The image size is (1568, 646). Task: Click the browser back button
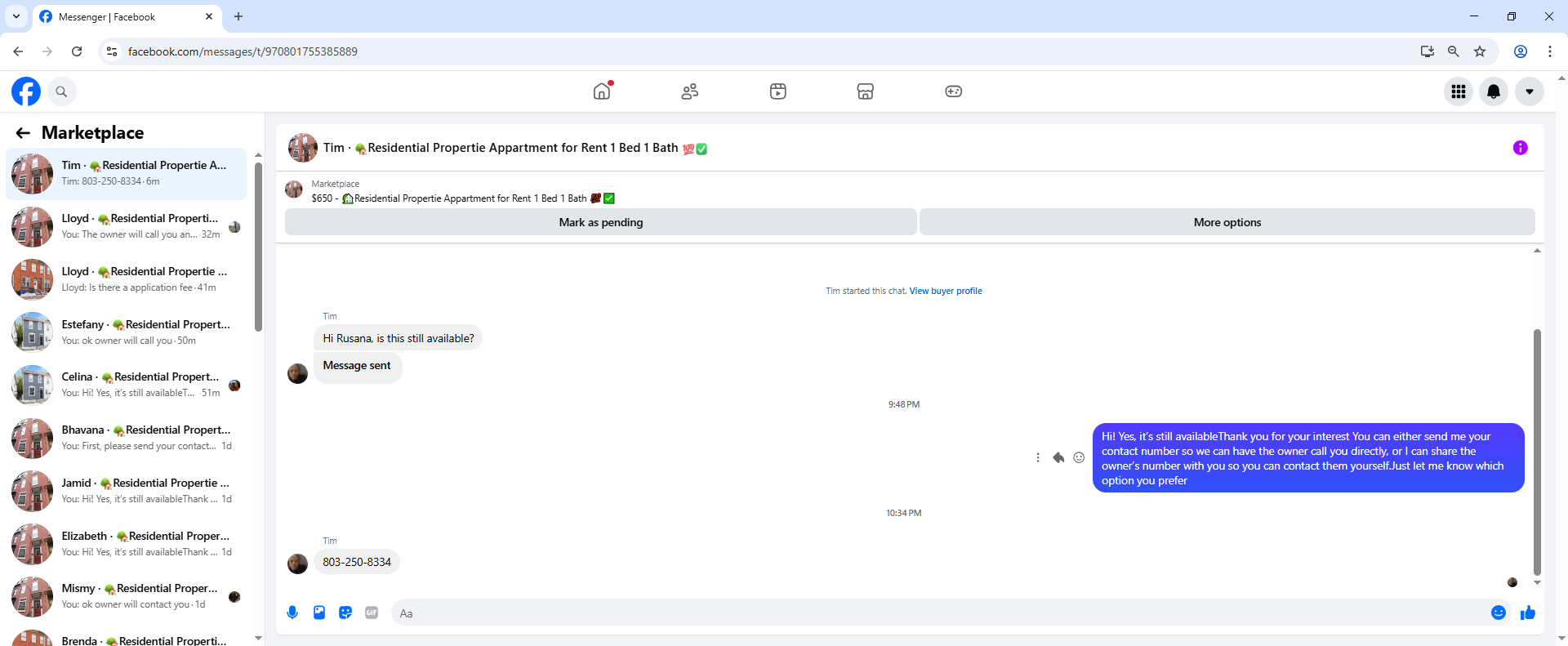[x=18, y=51]
